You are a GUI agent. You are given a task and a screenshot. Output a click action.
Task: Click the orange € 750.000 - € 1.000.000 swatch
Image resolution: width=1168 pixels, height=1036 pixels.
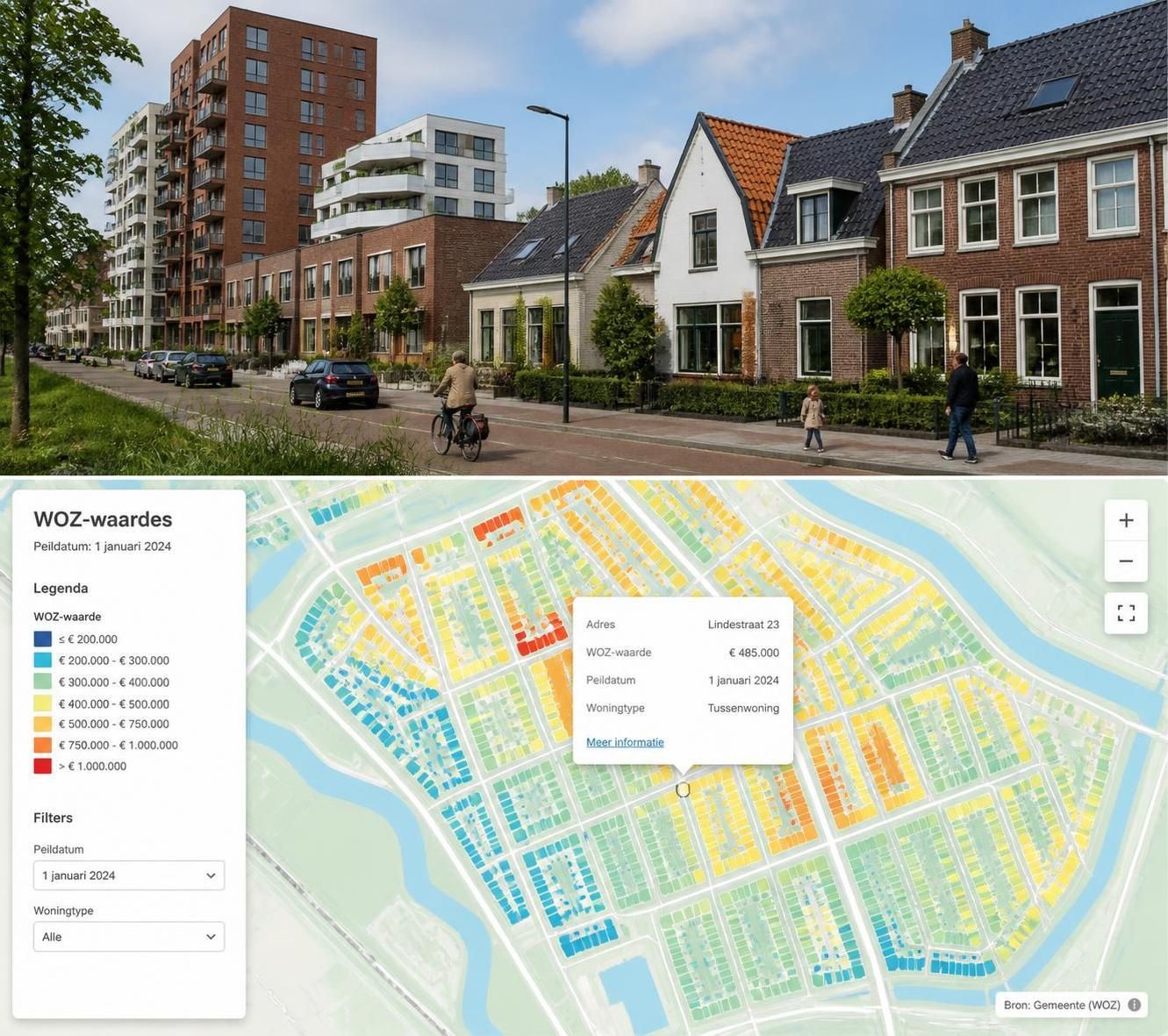point(42,745)
